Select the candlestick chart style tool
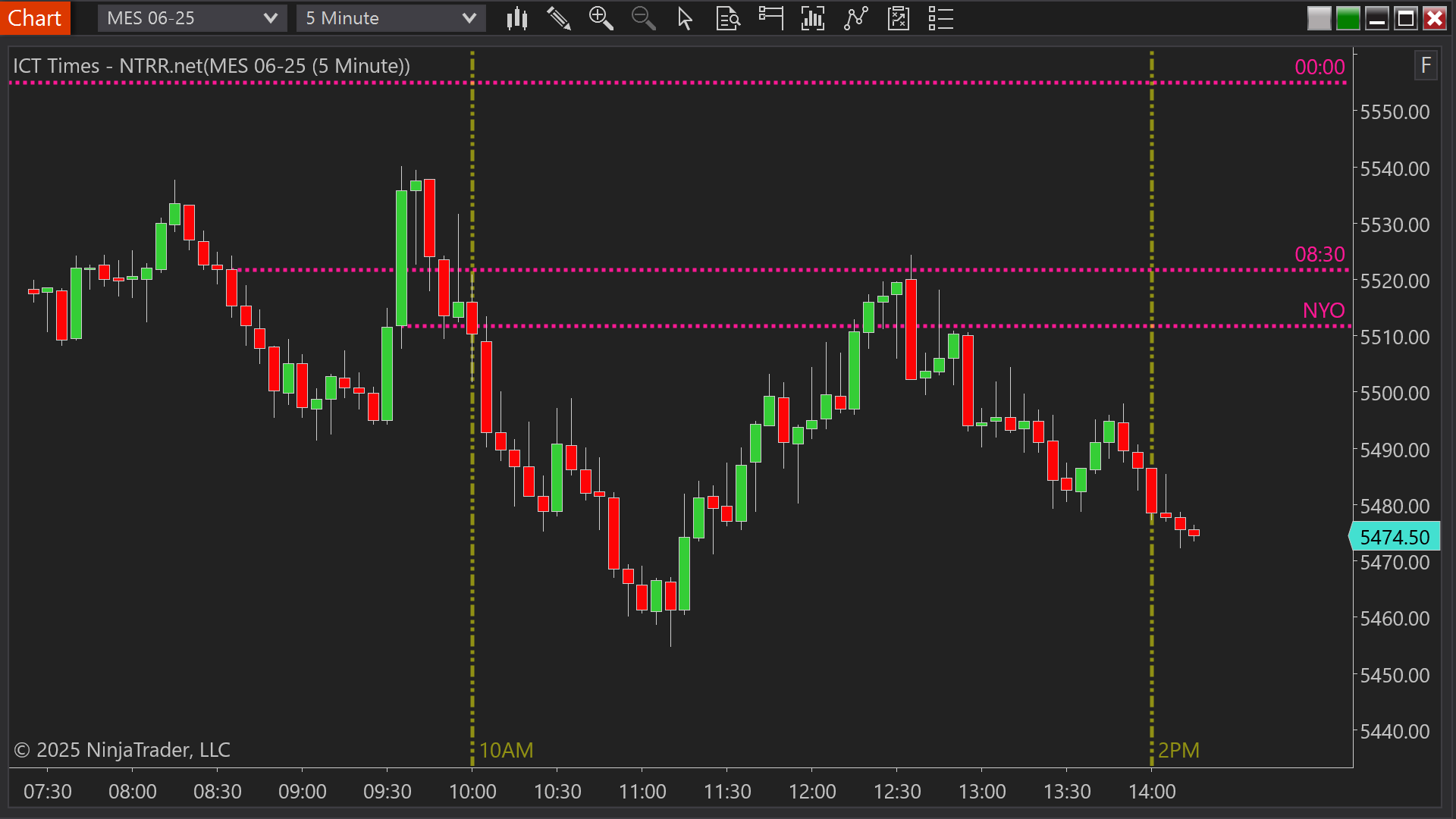Image resolution: width=1456 pixels, height=819 pixels. [517, 18]
